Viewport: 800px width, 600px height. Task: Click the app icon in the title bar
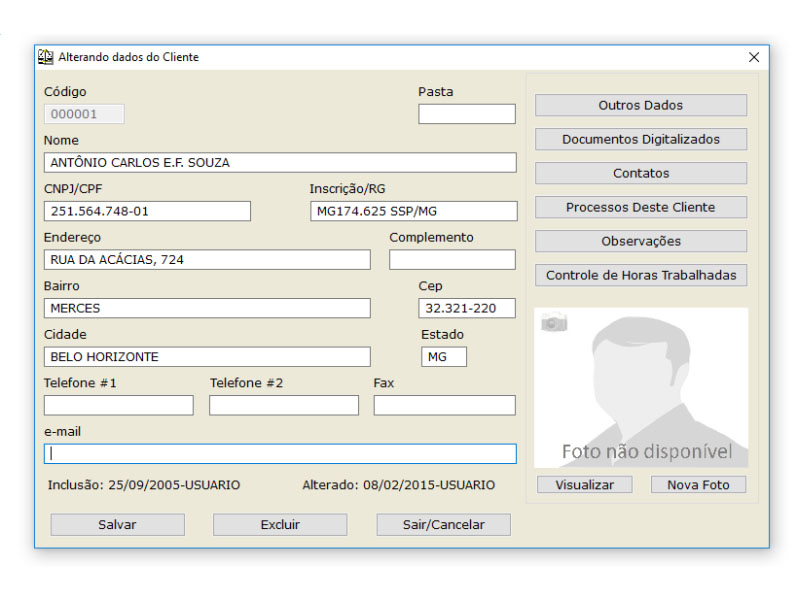click(46, 57)
